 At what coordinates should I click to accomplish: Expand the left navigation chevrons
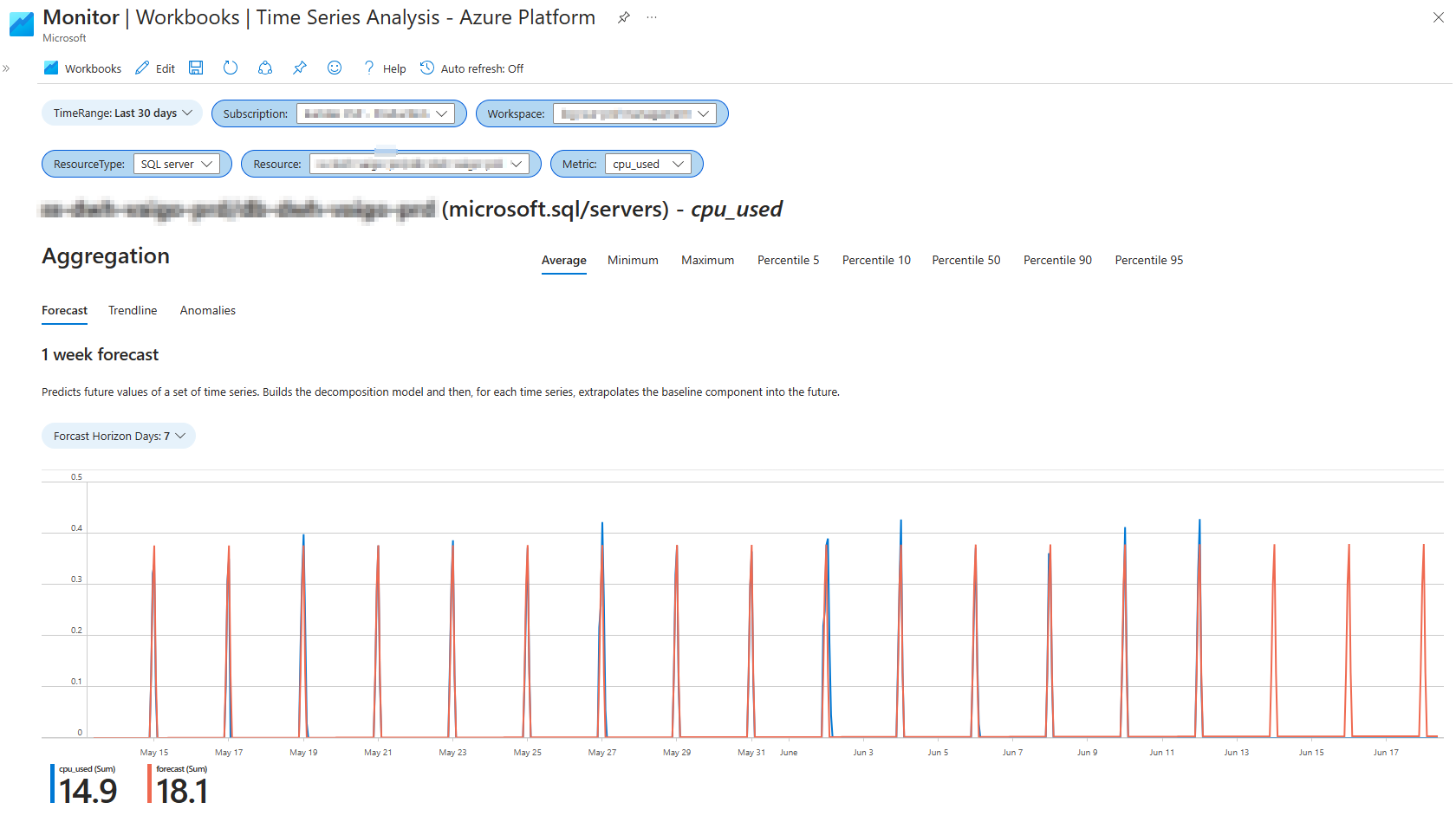coord(6,68)
